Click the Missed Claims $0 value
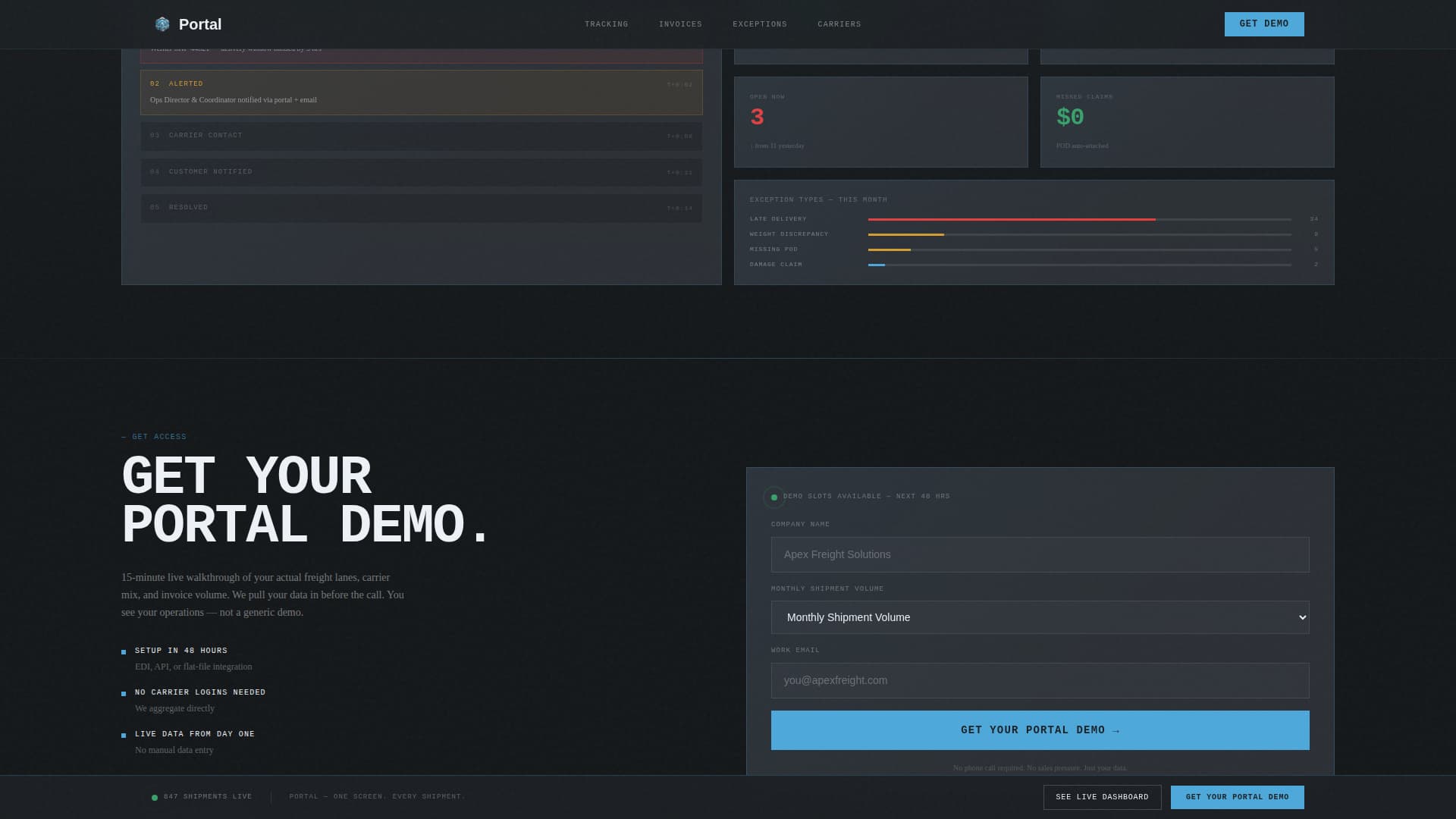The height and width of the screenshot is (819, 1456). click(1070, 118)
